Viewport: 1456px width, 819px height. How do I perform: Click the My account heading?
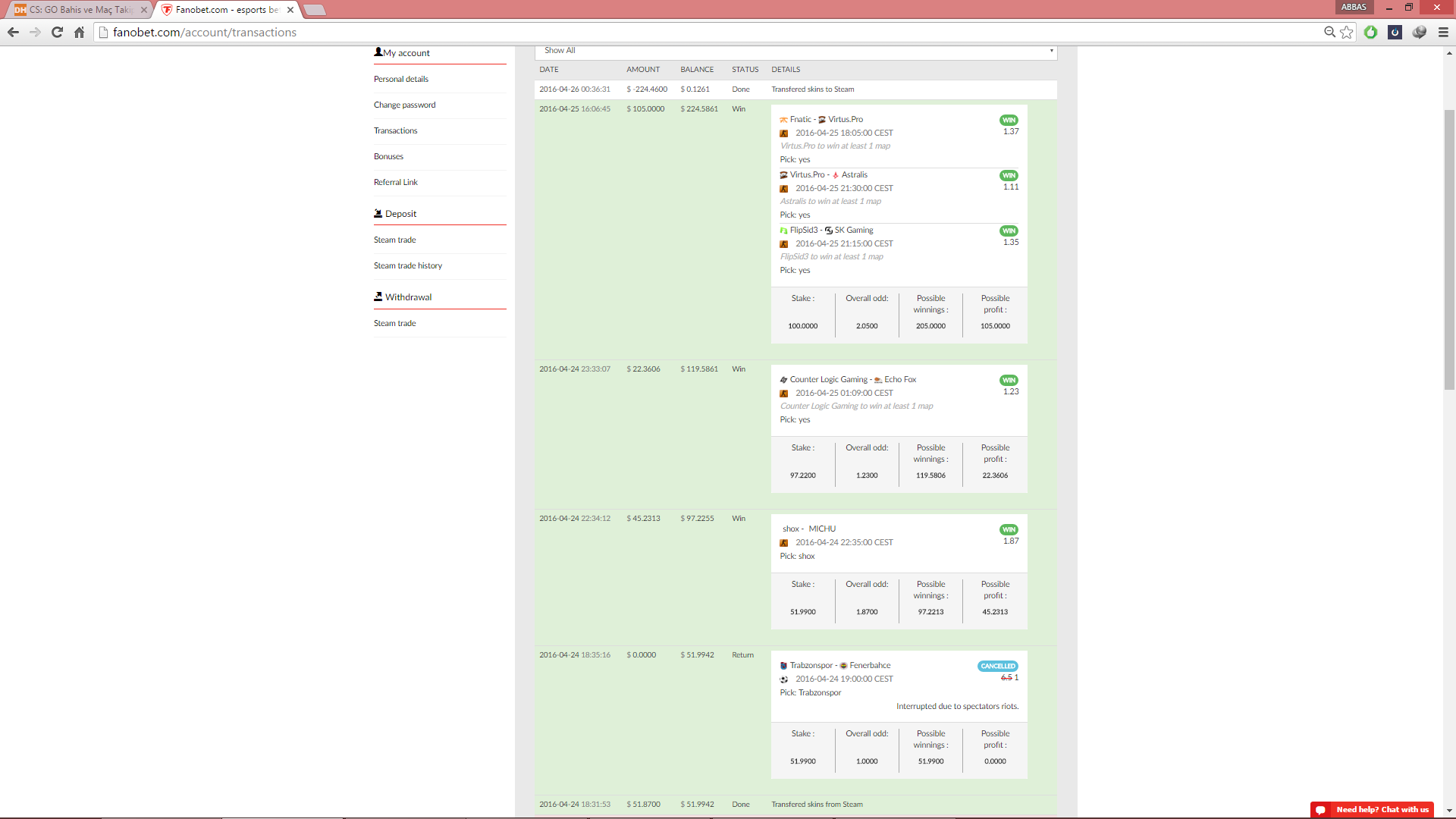(x=406, y=53)
